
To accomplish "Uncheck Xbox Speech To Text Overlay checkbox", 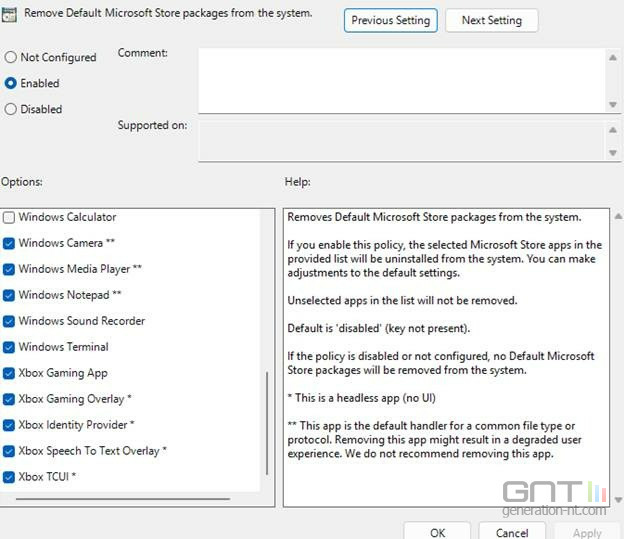I will click(x=9, y=451).
